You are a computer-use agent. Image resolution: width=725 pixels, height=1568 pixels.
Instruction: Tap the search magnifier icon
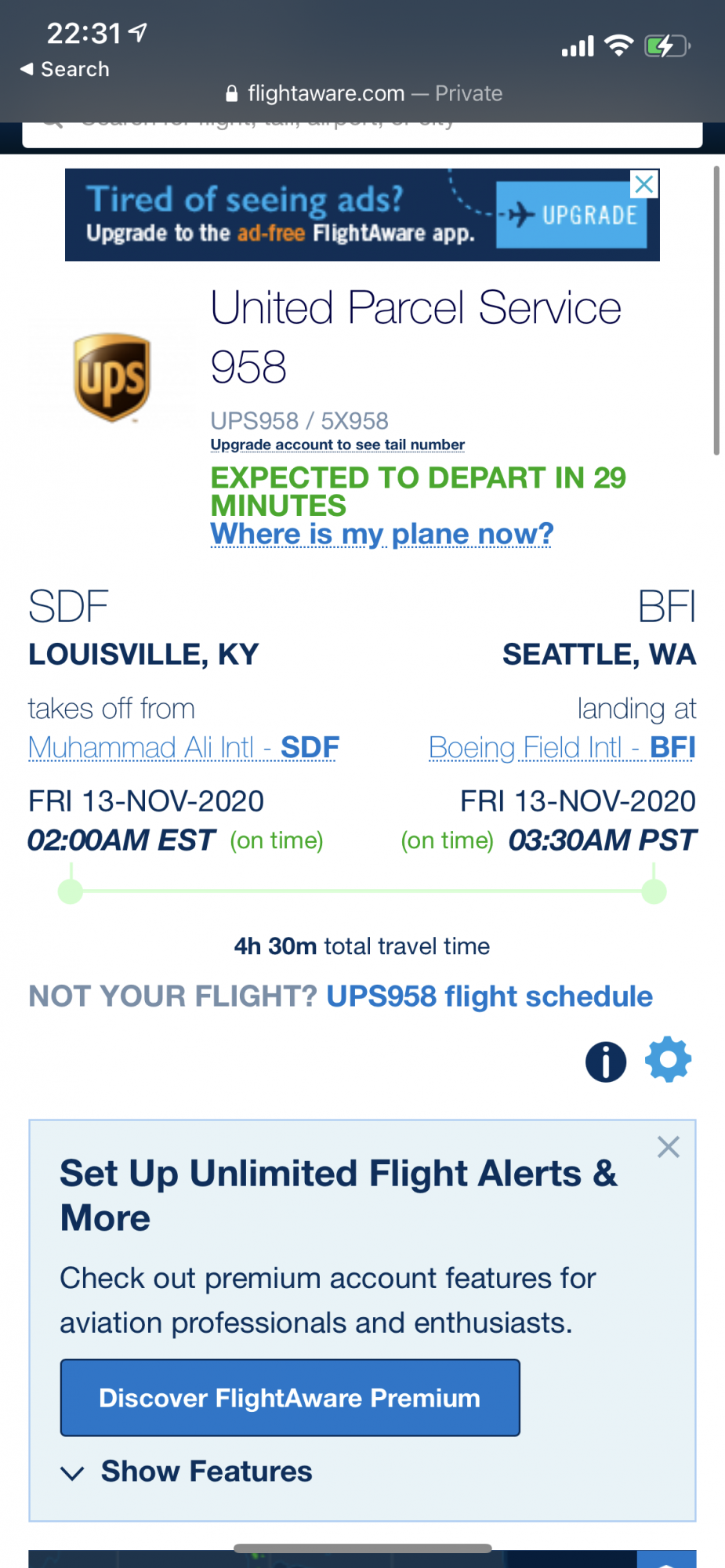[x=53, y=124]
